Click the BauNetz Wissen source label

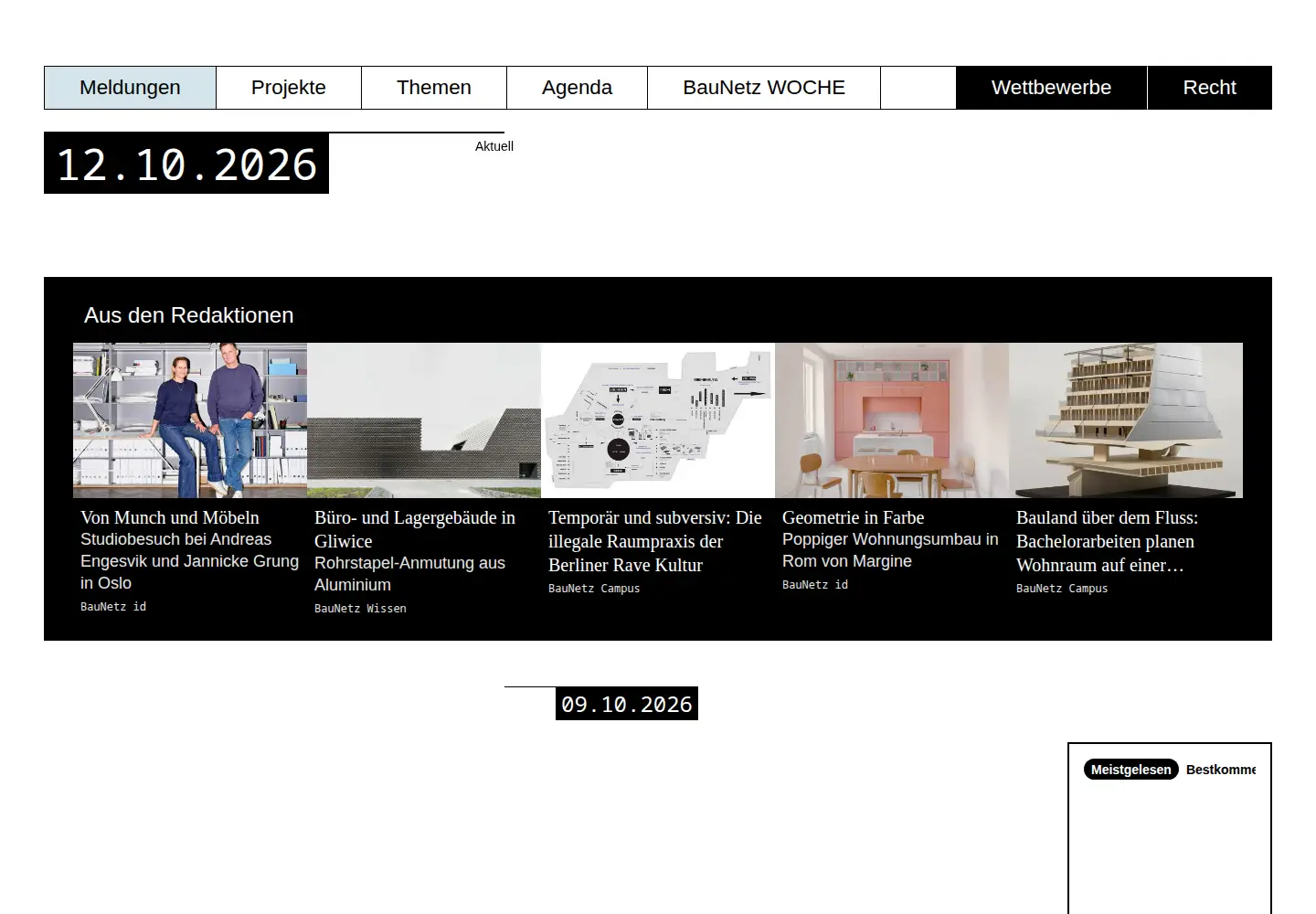coord(360,609)
